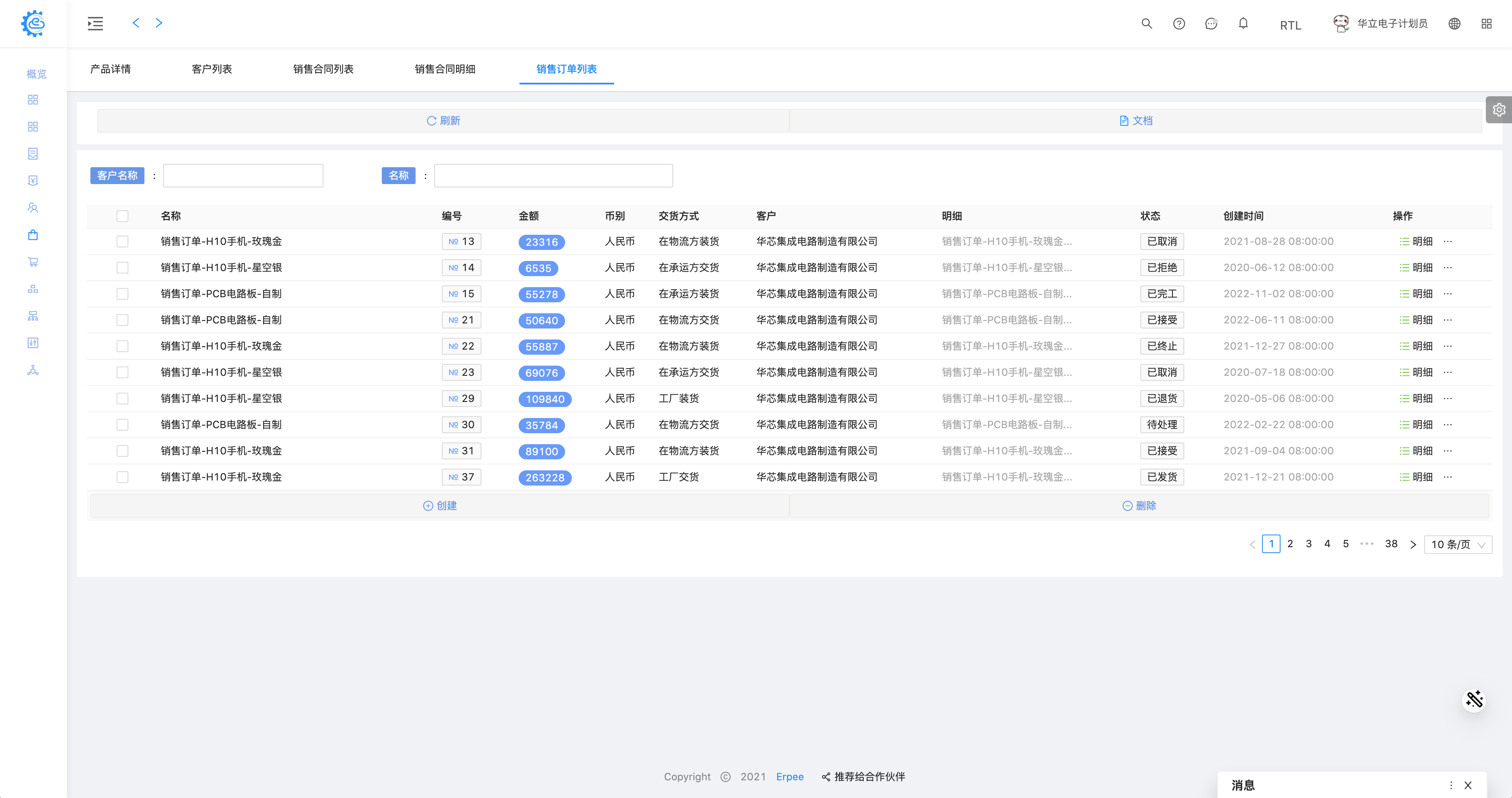
Task: Expand more actions ellipsis for order 14
Action: pyautogui.click(x=1448, y=268)
